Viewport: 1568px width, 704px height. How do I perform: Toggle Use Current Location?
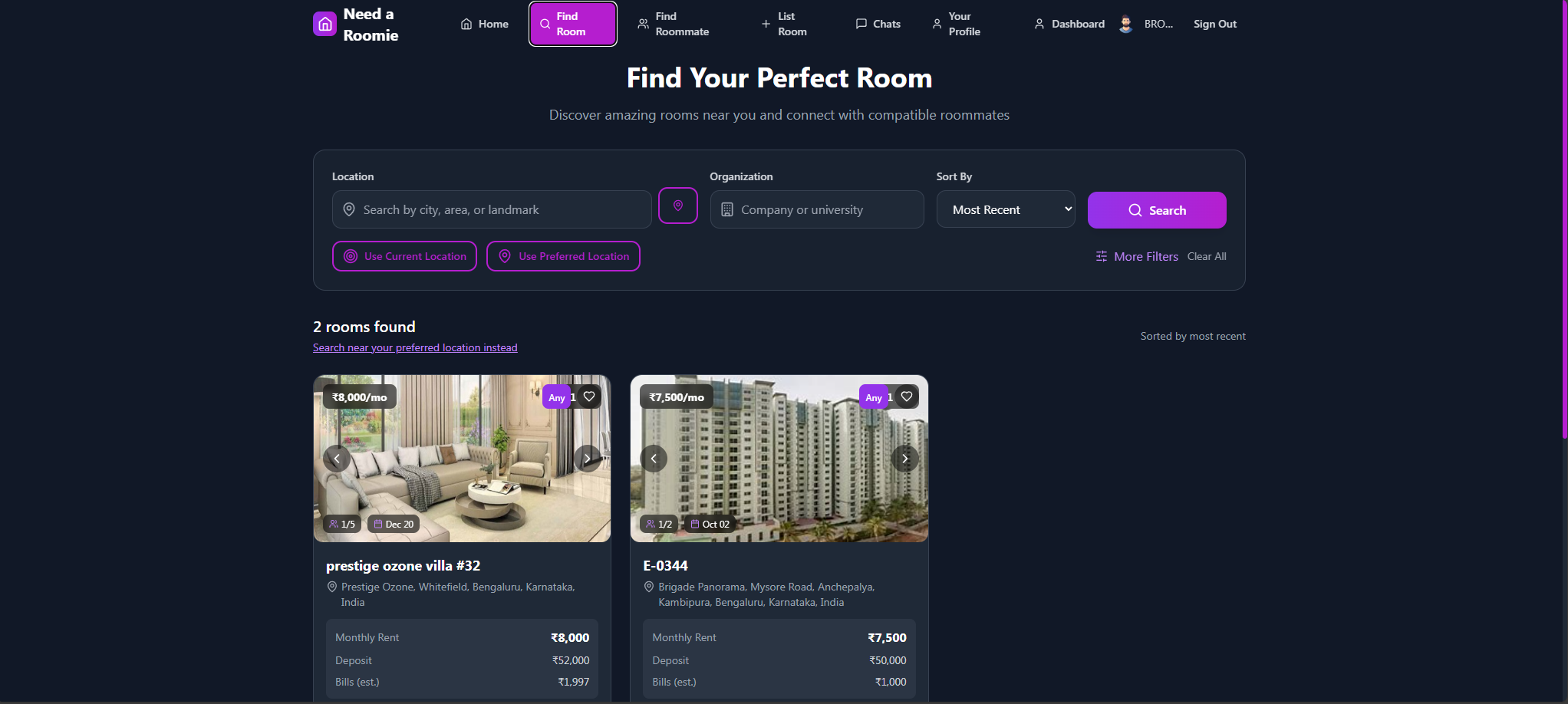point(404,256)
